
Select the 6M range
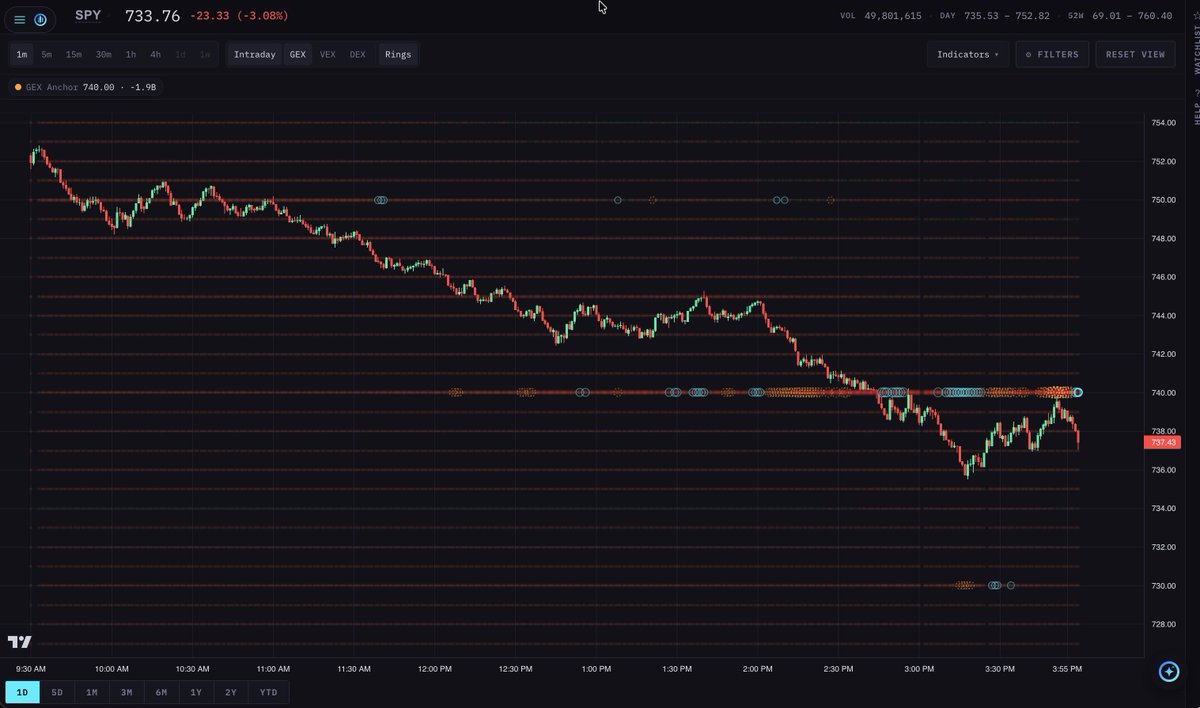click(161, 692)
